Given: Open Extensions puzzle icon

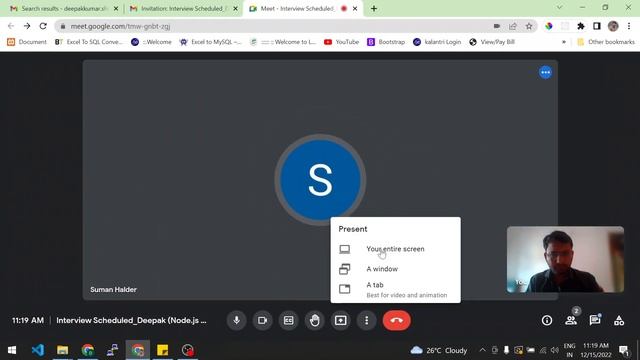Looking at the screenshot, I should point(581,26).
